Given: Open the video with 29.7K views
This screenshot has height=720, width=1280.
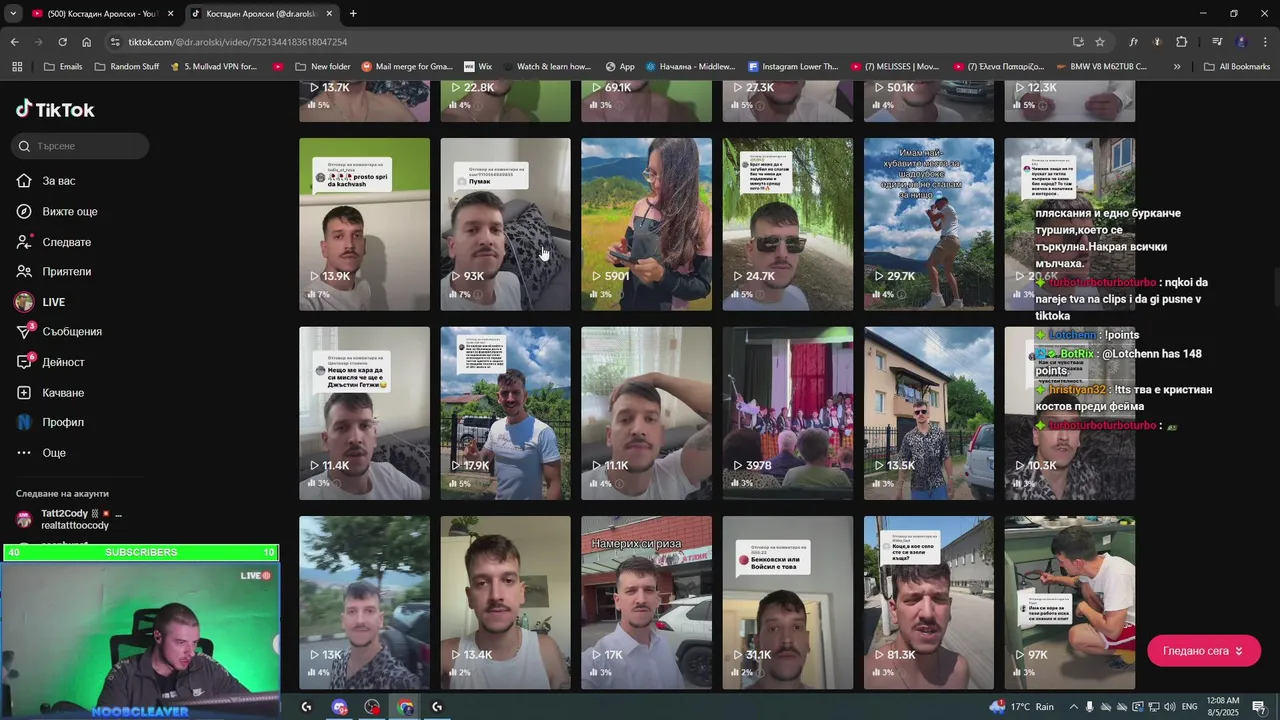Looking at the screenshot, I should point(929,224).
